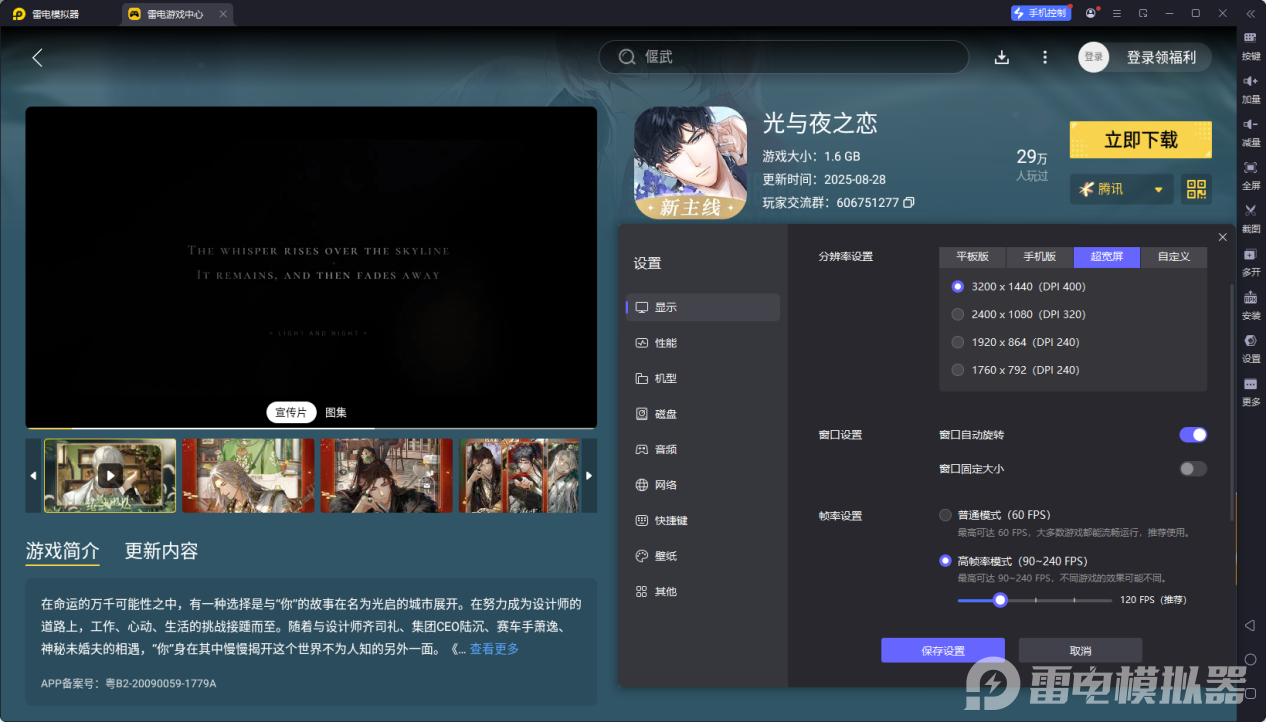The height and width of the screenshot is (722, 1266).
Task: Click the fullscreen icon in right sidebar
Action: [x=1250, y=168]
